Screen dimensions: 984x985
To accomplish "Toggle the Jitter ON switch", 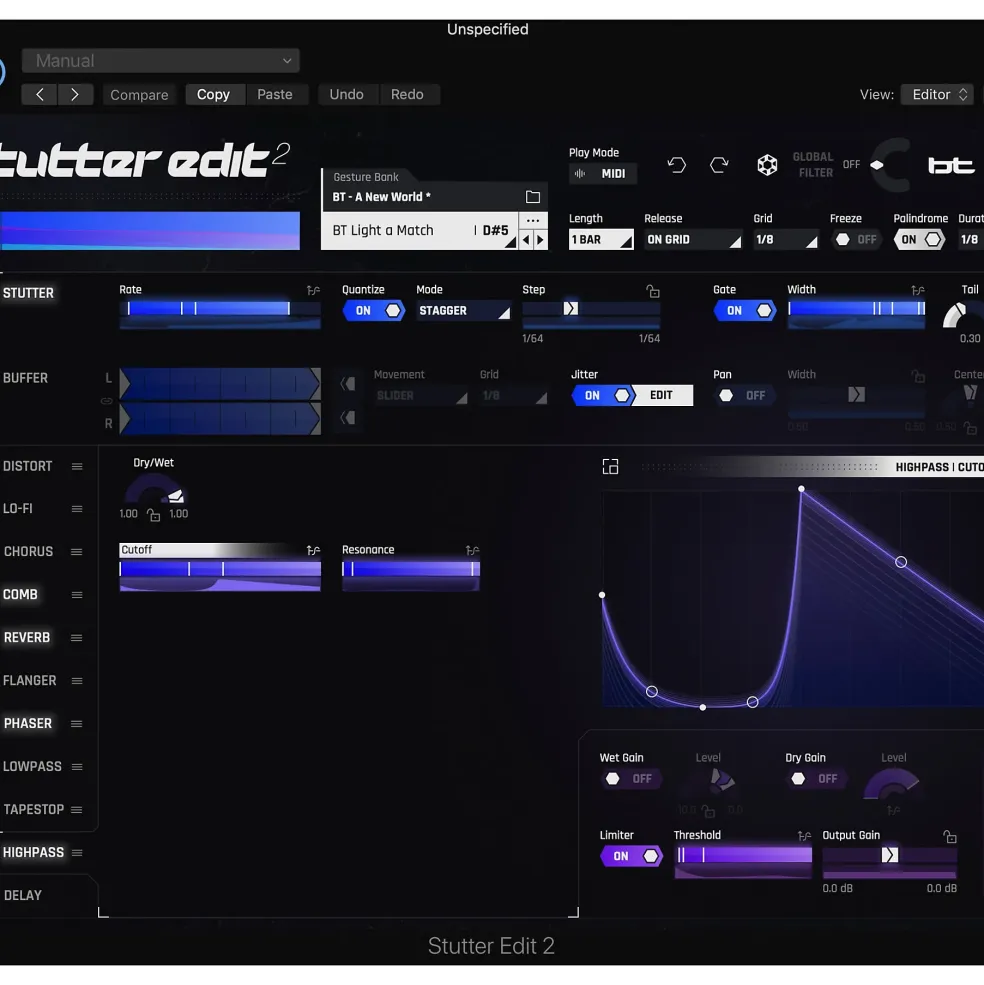I will [x=603, y=395].
